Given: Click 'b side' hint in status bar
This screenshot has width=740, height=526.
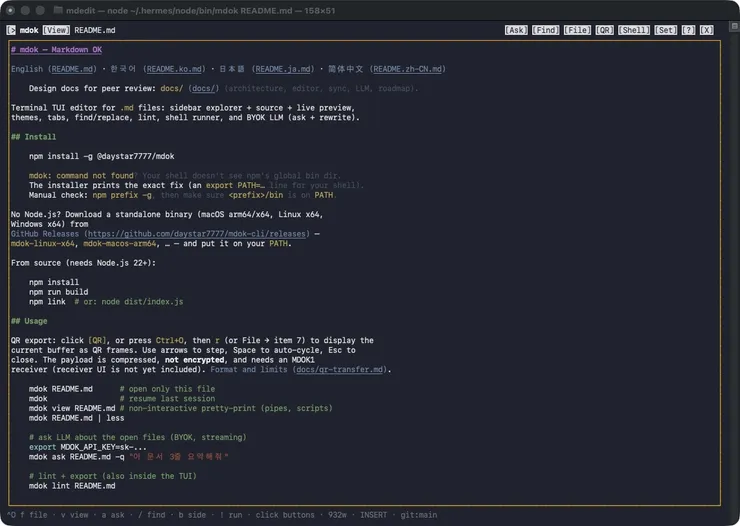Looking at the screenshot, I should click(192, 515).
